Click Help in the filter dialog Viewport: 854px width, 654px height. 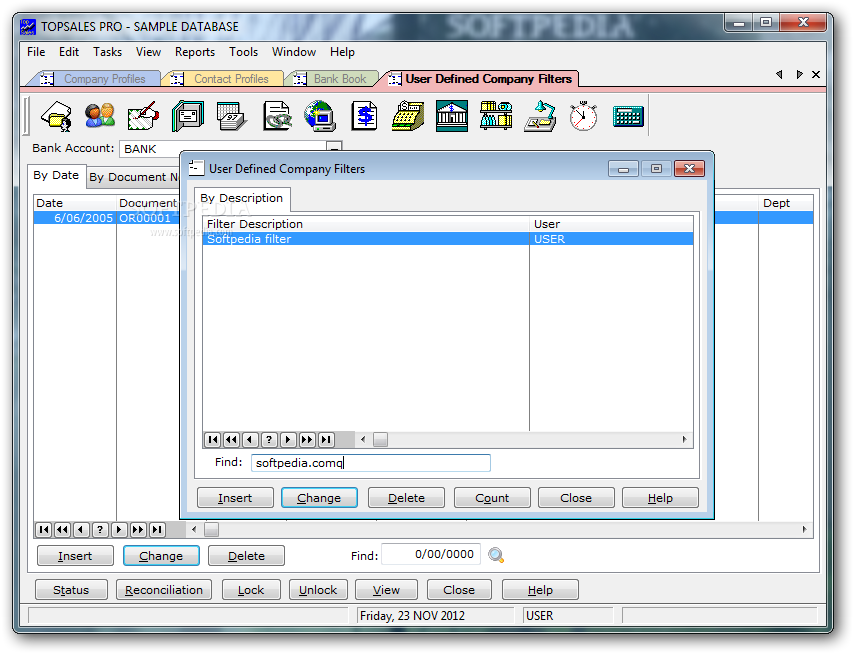(x=660, y=498)
